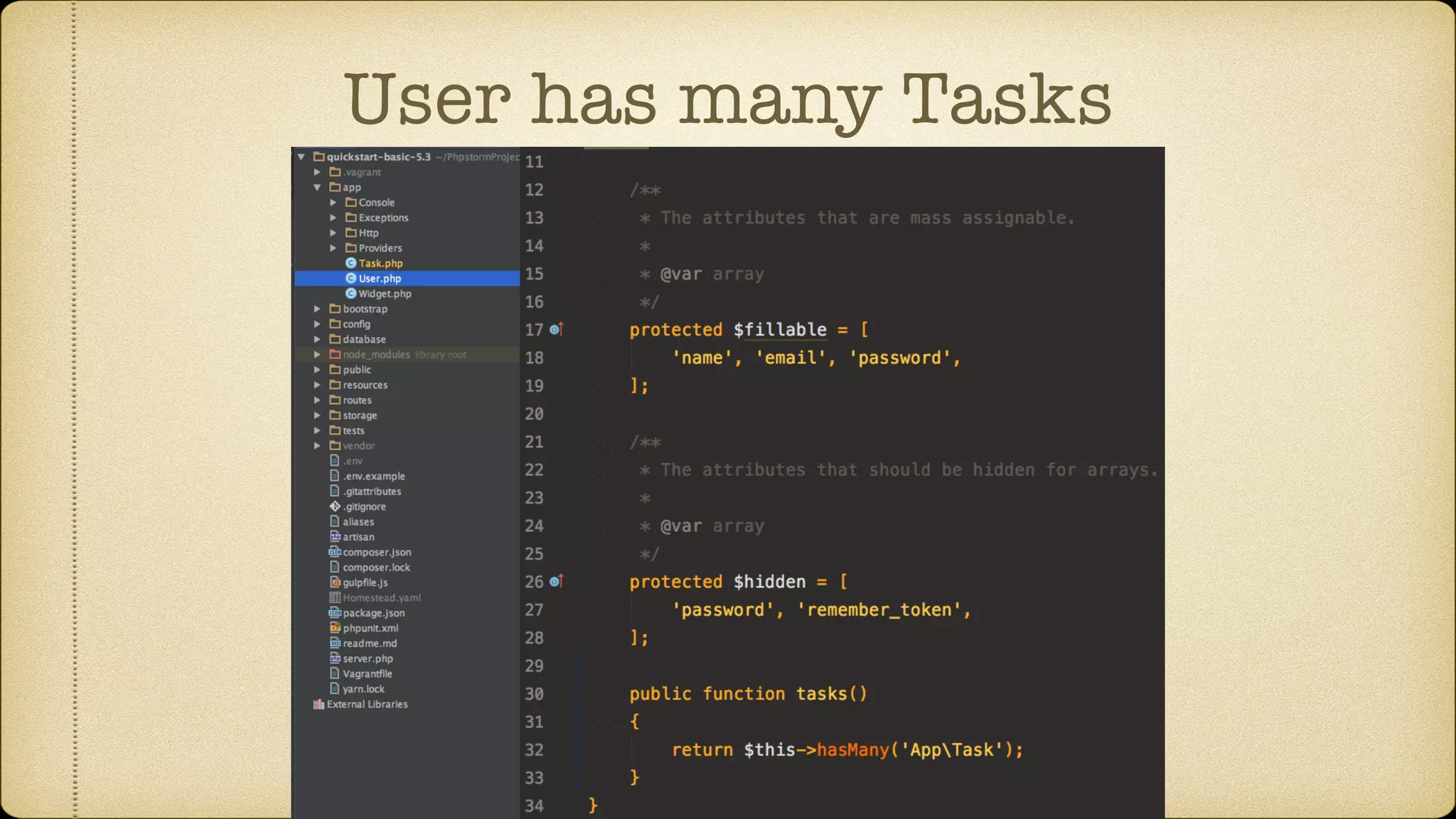Image resolution: width=1456 pixels, height=819 pixels.
Task: Click the vendor folder icon
Action: [335, 445]
